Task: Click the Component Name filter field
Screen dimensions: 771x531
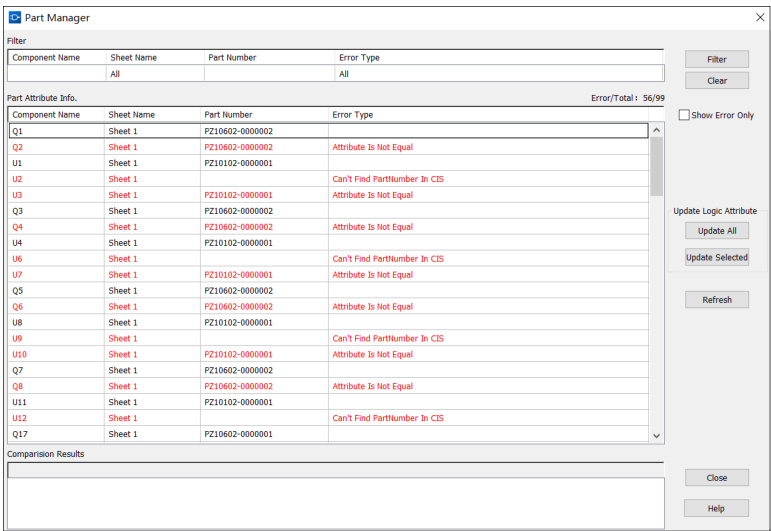Action: pyautogui.click(x=56, y=74)
